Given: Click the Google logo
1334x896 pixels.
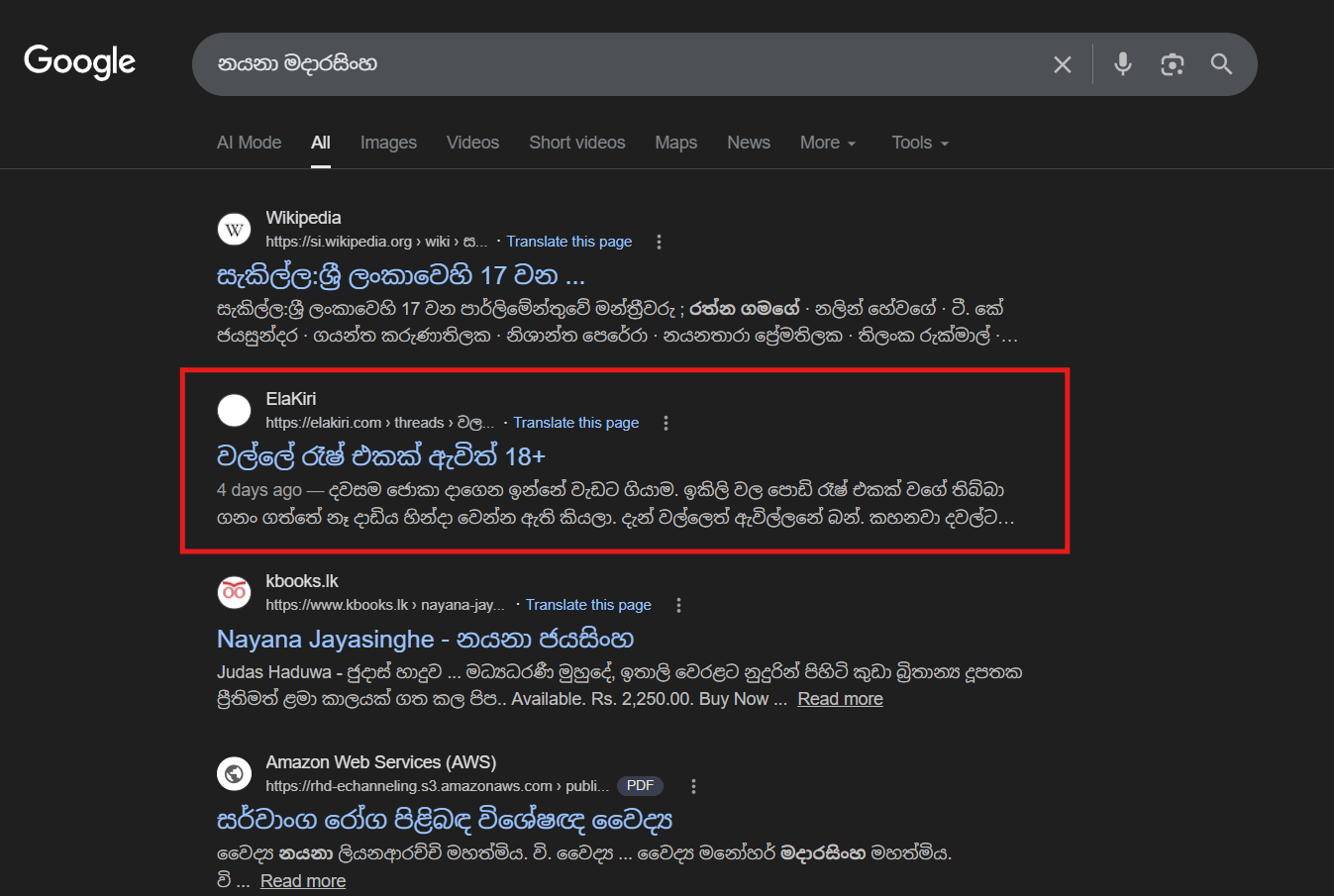Looking at the screenshot, I should pyautogui.click(x=80, y=61).
